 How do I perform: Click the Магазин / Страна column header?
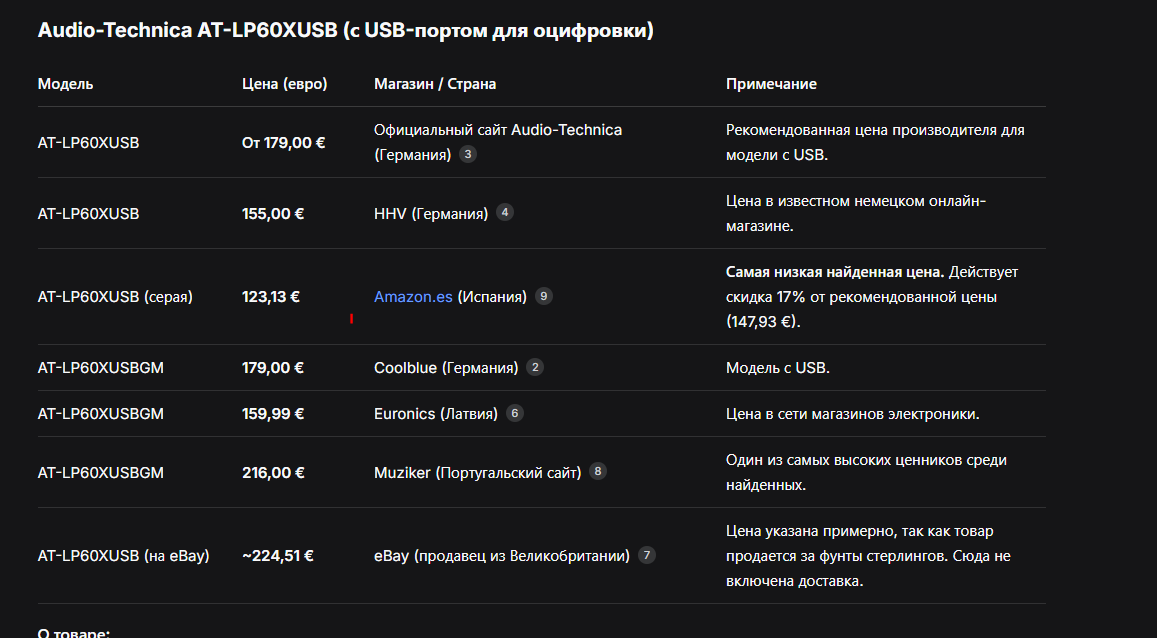click(x=435, y=84)
